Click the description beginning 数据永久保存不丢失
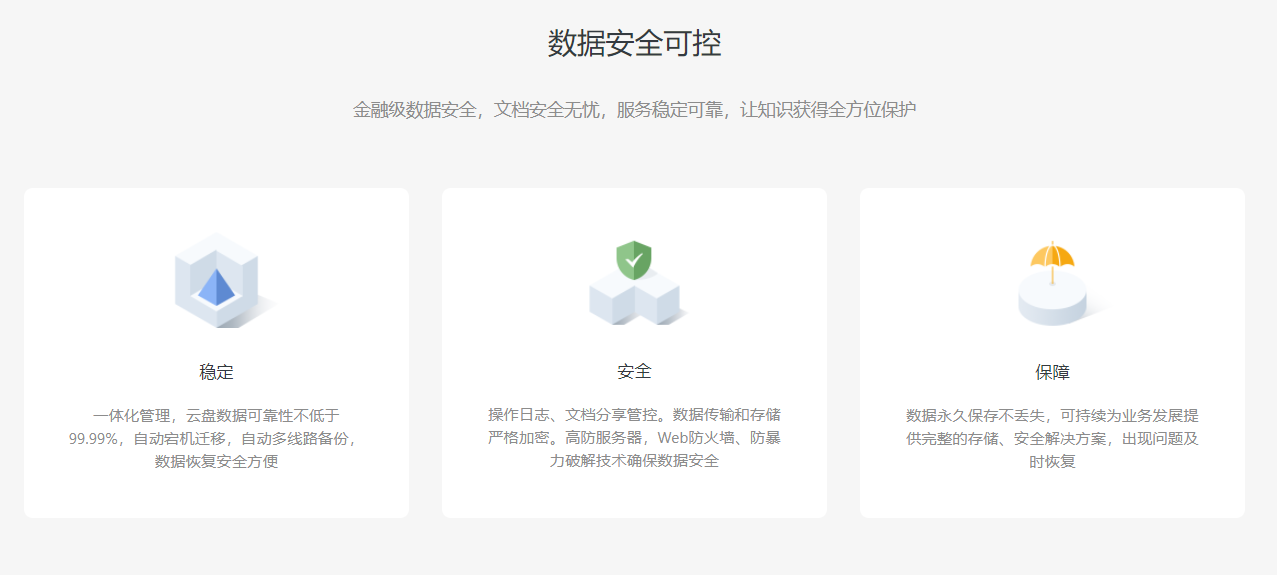Viewport: 1277px width, 575px height. click(1053, 438)
